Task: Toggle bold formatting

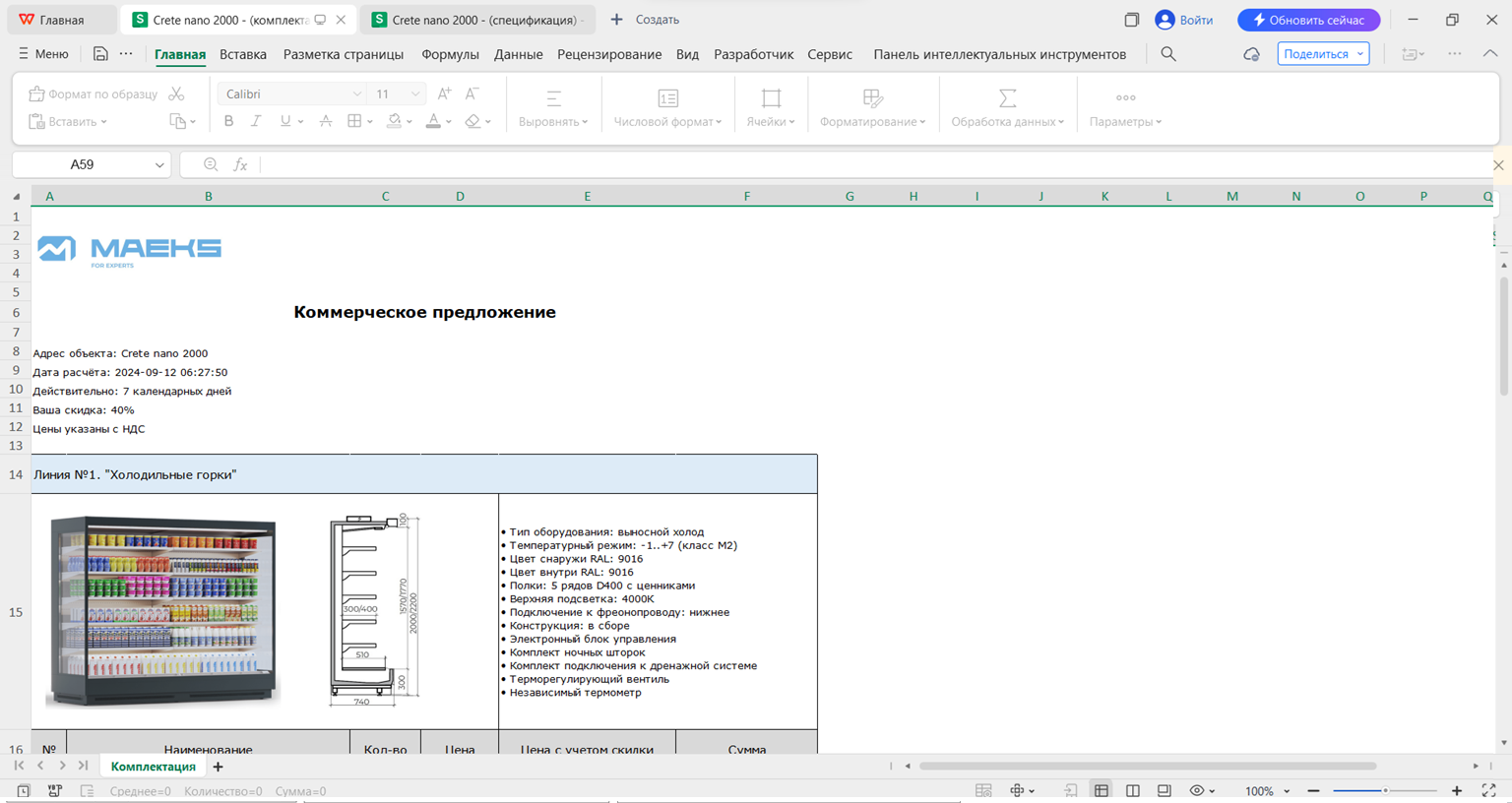Action: coord(228,121)
